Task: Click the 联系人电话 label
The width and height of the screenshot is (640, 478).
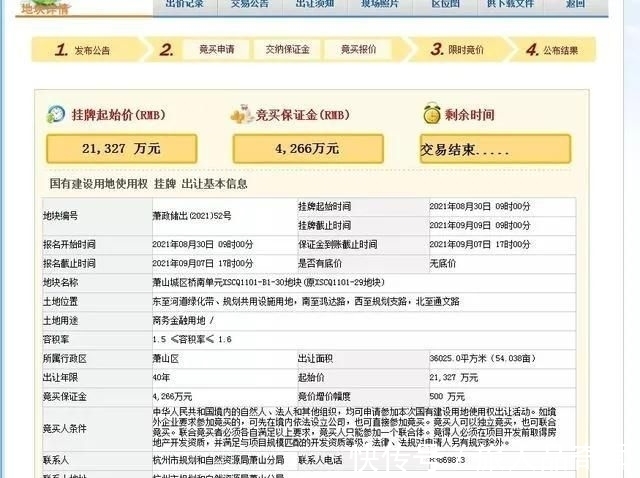Action: click(x=320, y=460)
